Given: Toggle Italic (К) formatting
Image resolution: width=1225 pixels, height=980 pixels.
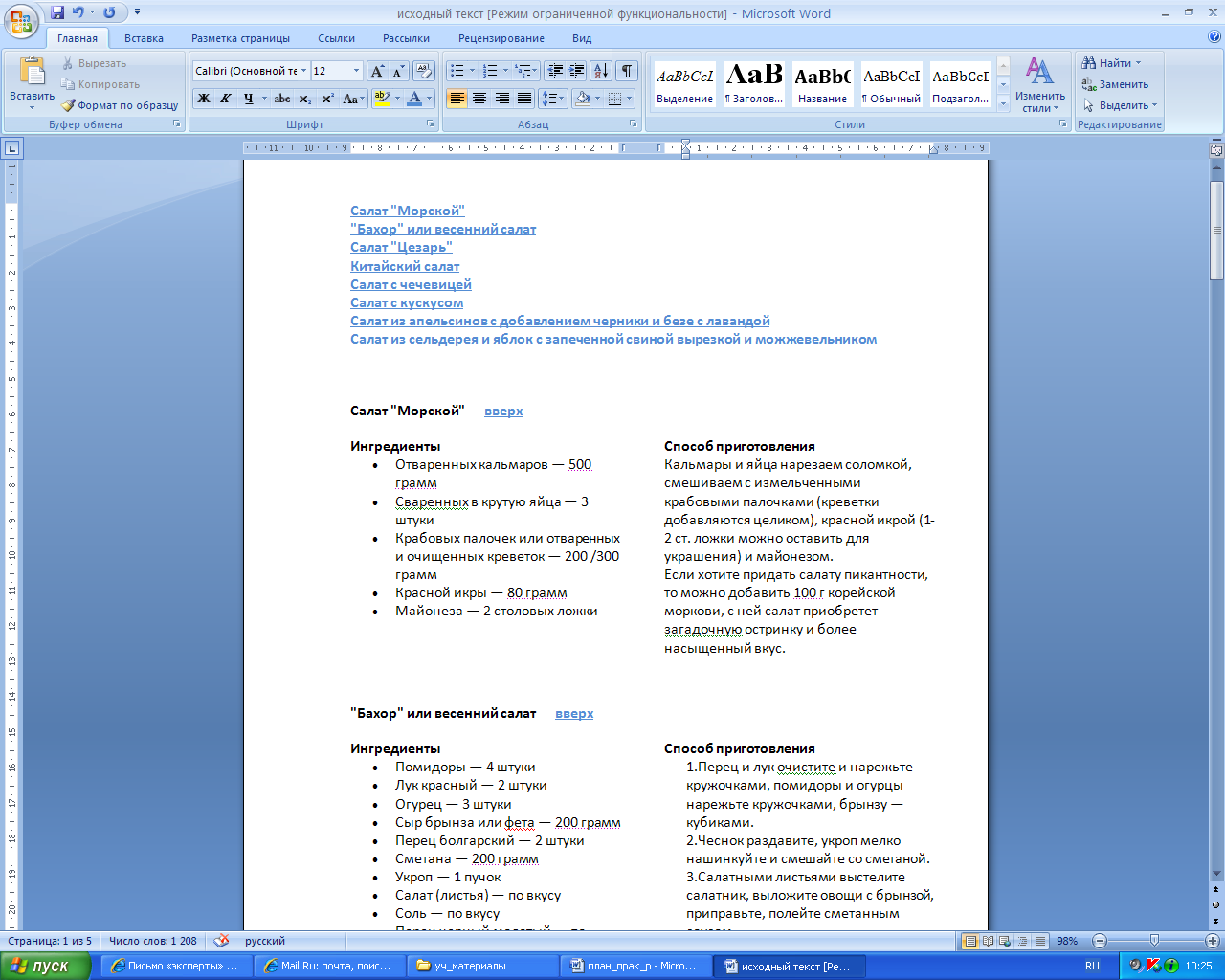Looking at the screenshot, I should [x=226, y=99].
